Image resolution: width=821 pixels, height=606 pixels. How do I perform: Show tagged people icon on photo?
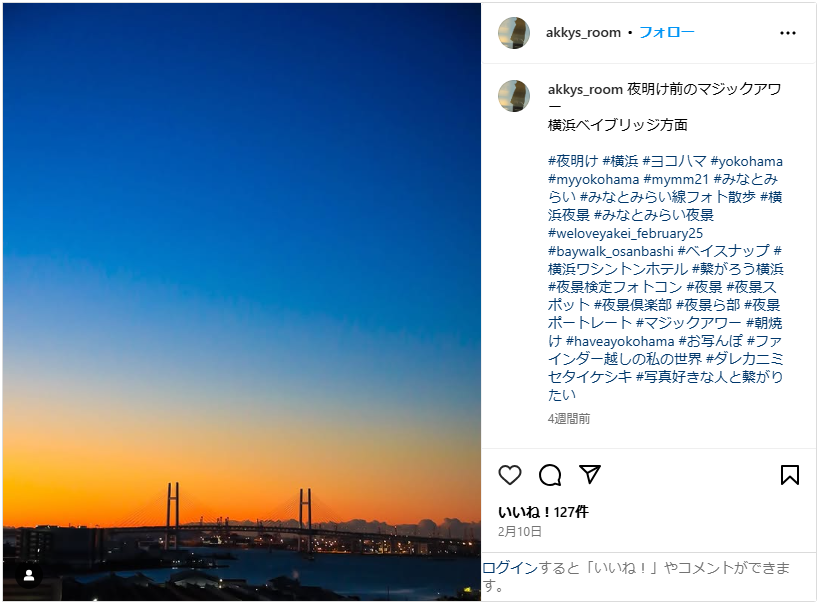point(29,575)
